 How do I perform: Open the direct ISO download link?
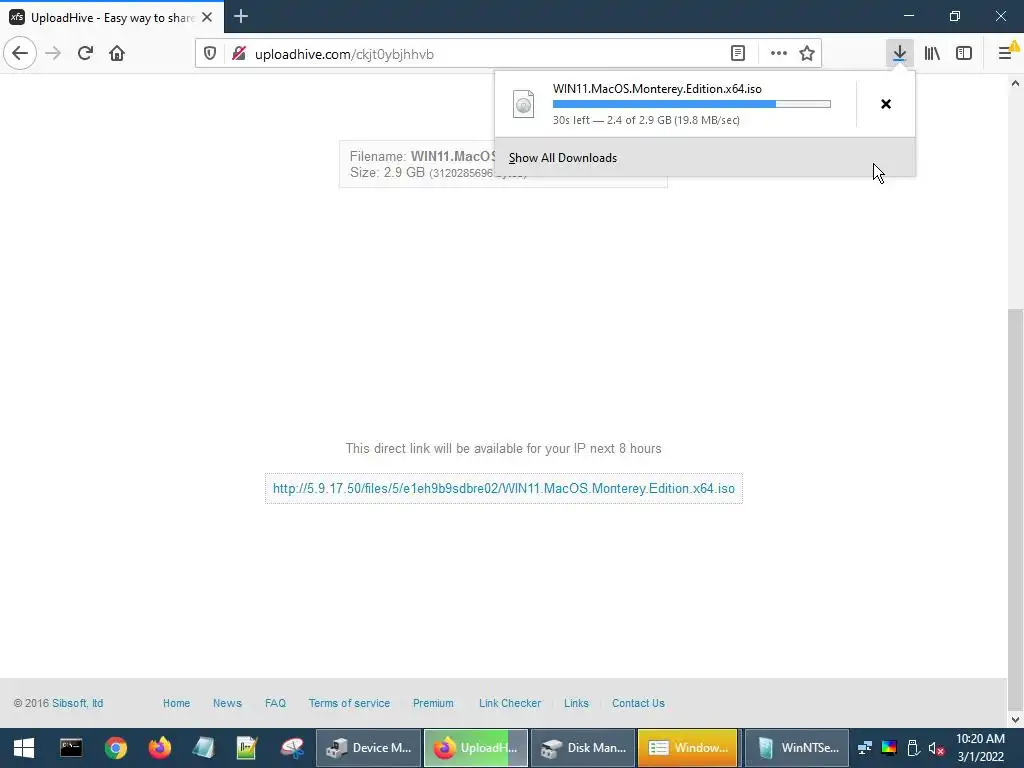click(x=504, y=488)
